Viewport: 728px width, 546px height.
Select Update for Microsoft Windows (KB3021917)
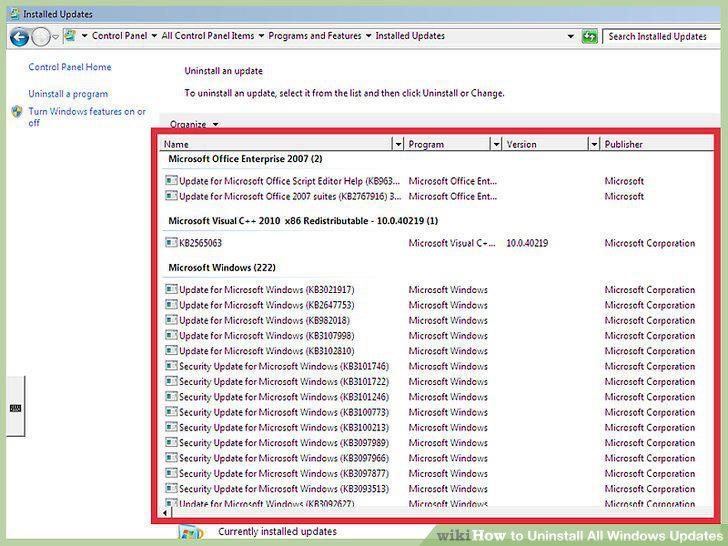266,290
